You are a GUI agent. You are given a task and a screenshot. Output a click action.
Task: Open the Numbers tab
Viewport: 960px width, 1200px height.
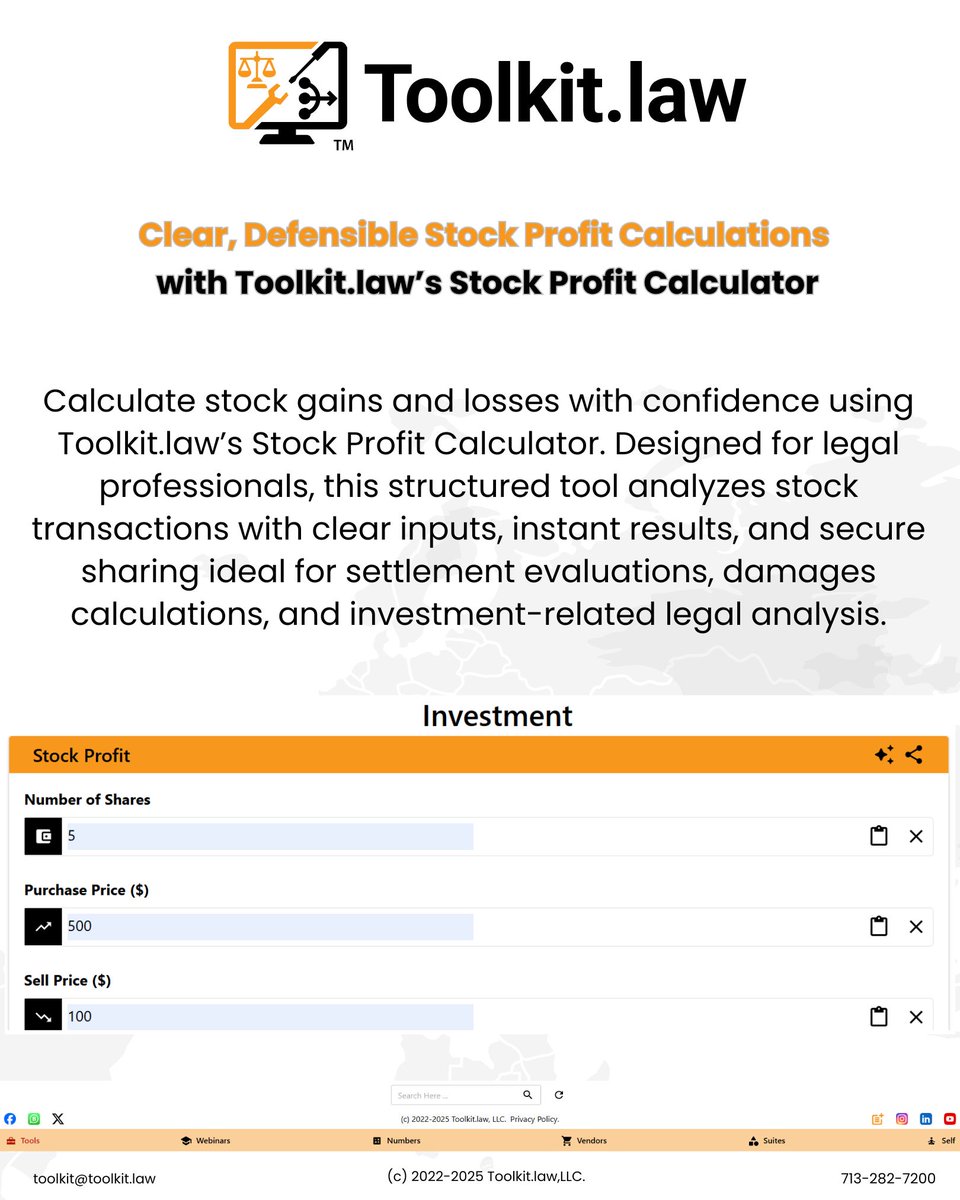point(397,1141)
